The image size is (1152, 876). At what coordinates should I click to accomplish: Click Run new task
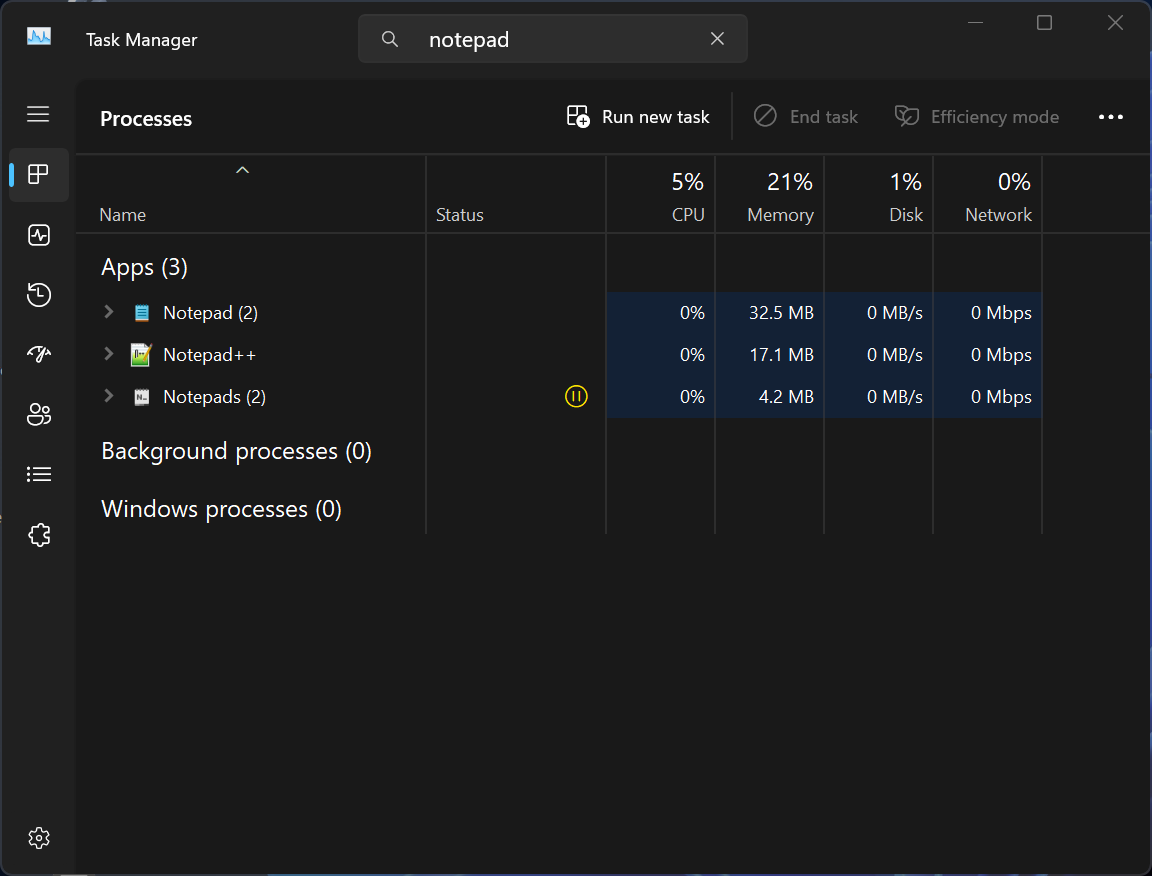click(x=638, y=117)
